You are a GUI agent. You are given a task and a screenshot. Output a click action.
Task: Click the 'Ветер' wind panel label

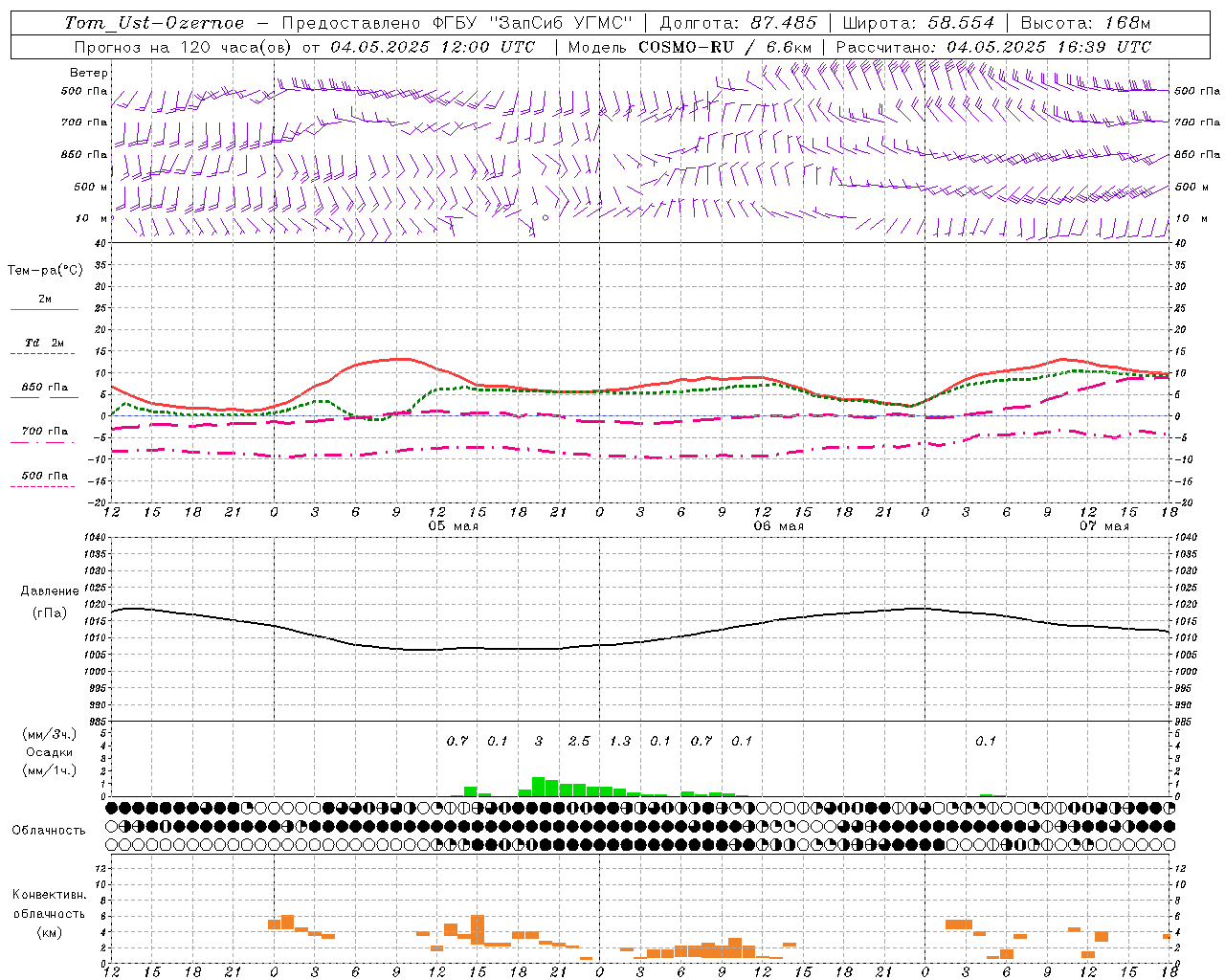click(x=89, y=73)
